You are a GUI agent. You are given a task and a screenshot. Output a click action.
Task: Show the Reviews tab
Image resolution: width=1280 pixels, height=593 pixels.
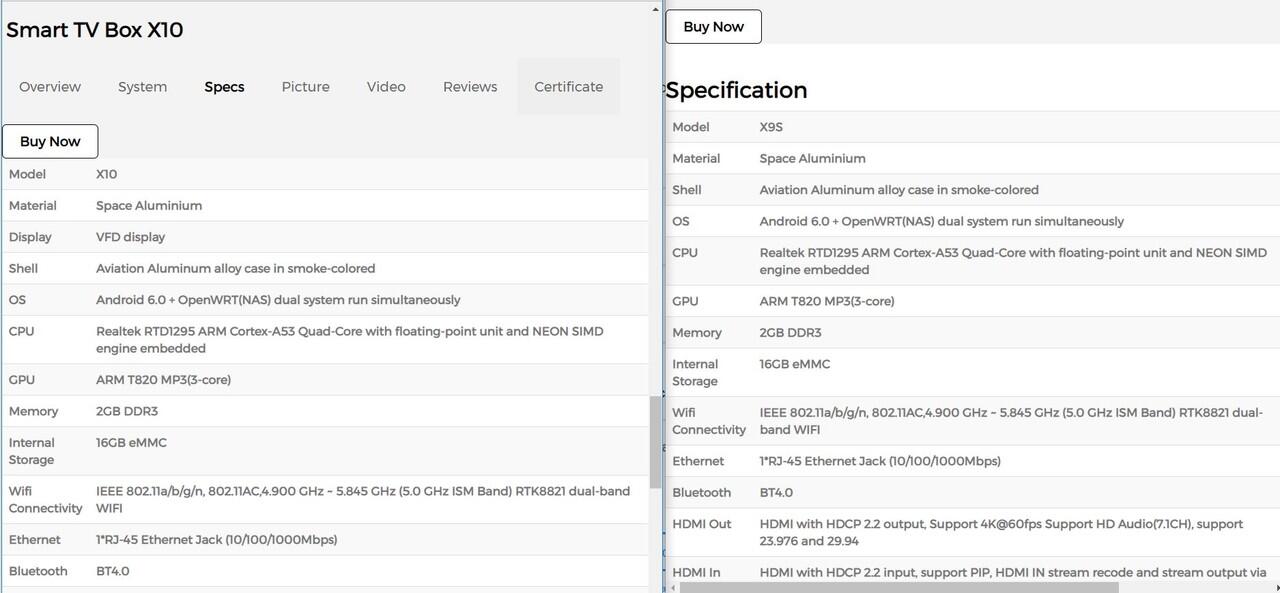coord(470,87)
